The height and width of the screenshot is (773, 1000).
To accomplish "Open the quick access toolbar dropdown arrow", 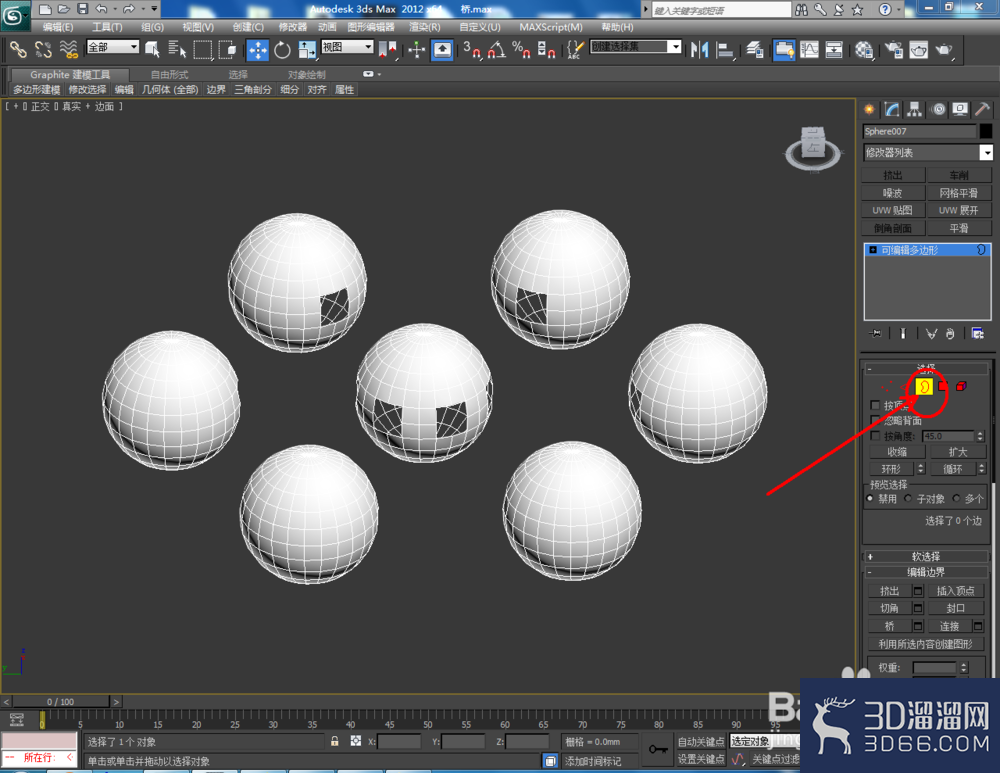I will [x=154, y=9].
